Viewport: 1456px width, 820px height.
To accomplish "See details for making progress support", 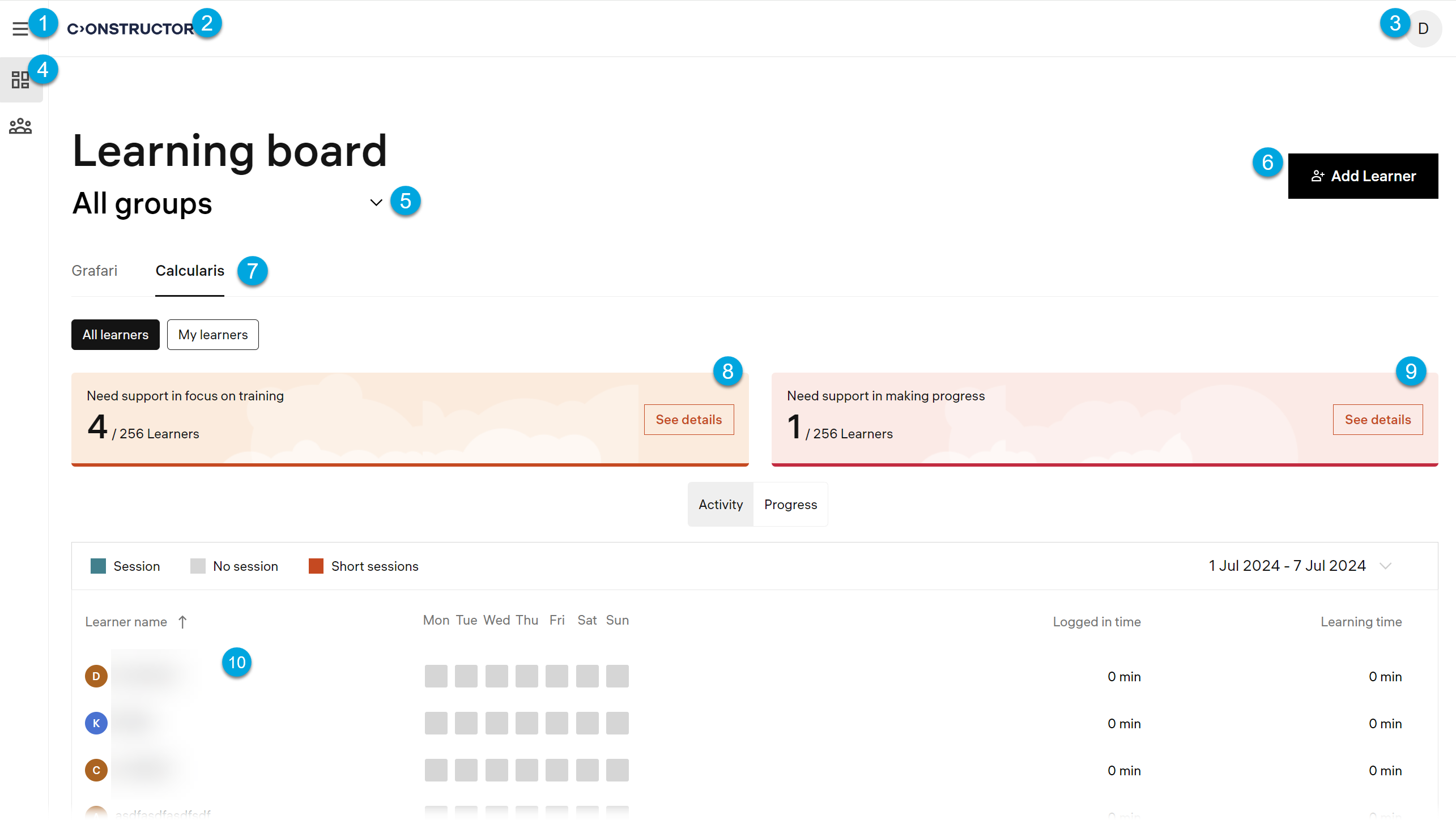I will [x=1377, y=420].
